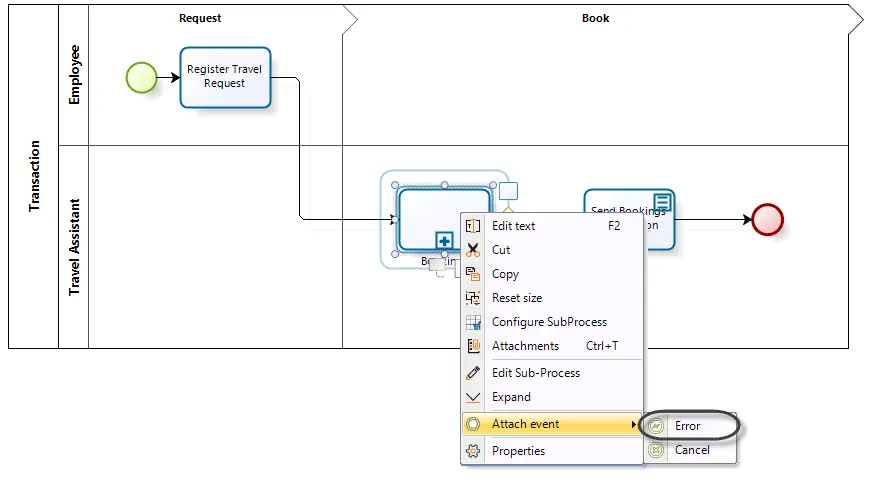Click the Properties gear icon
This screenshot has height=487, width=889.
coord(473,451)
